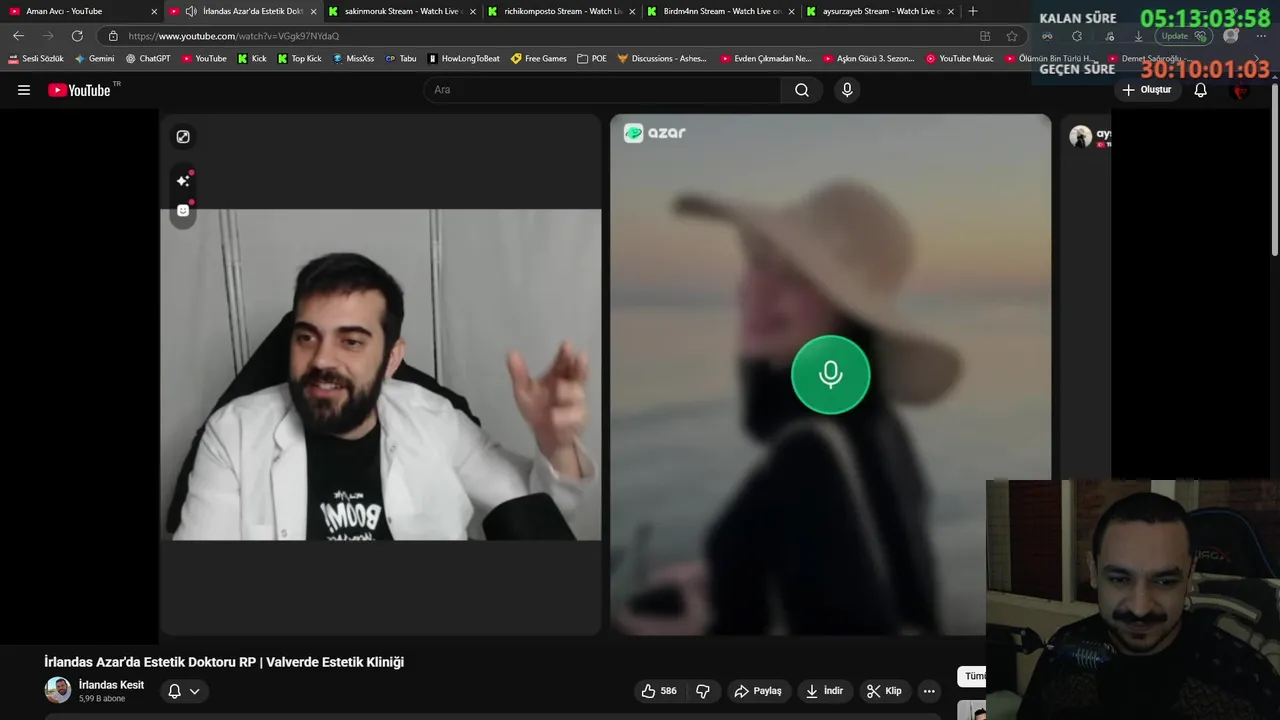Viewport: 1280px width, 720px height.
Task: Download the video with İndir
Action: coord(825,691)
